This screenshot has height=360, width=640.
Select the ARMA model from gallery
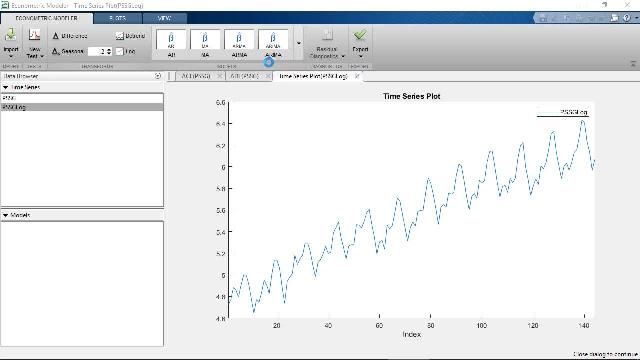pos(239,44)
